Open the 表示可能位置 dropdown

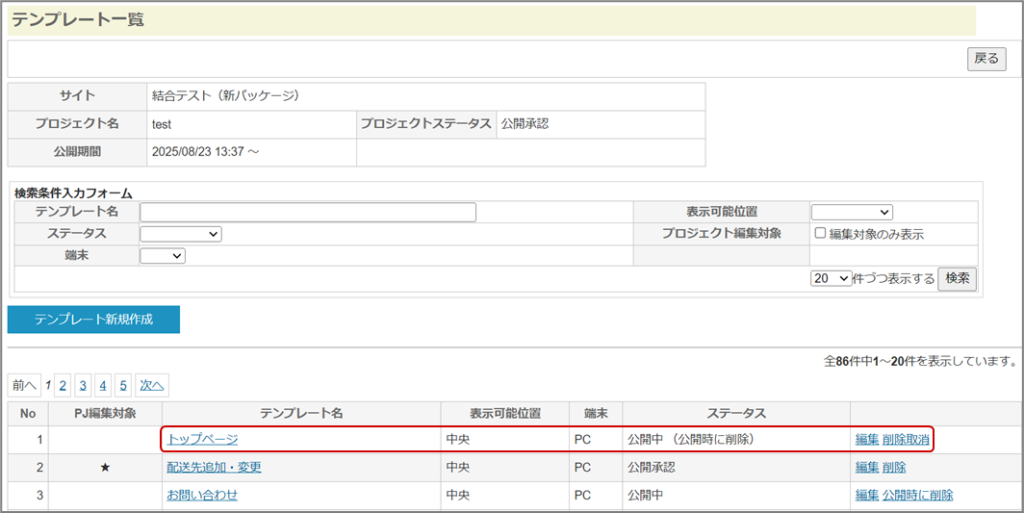pos(851,212)
